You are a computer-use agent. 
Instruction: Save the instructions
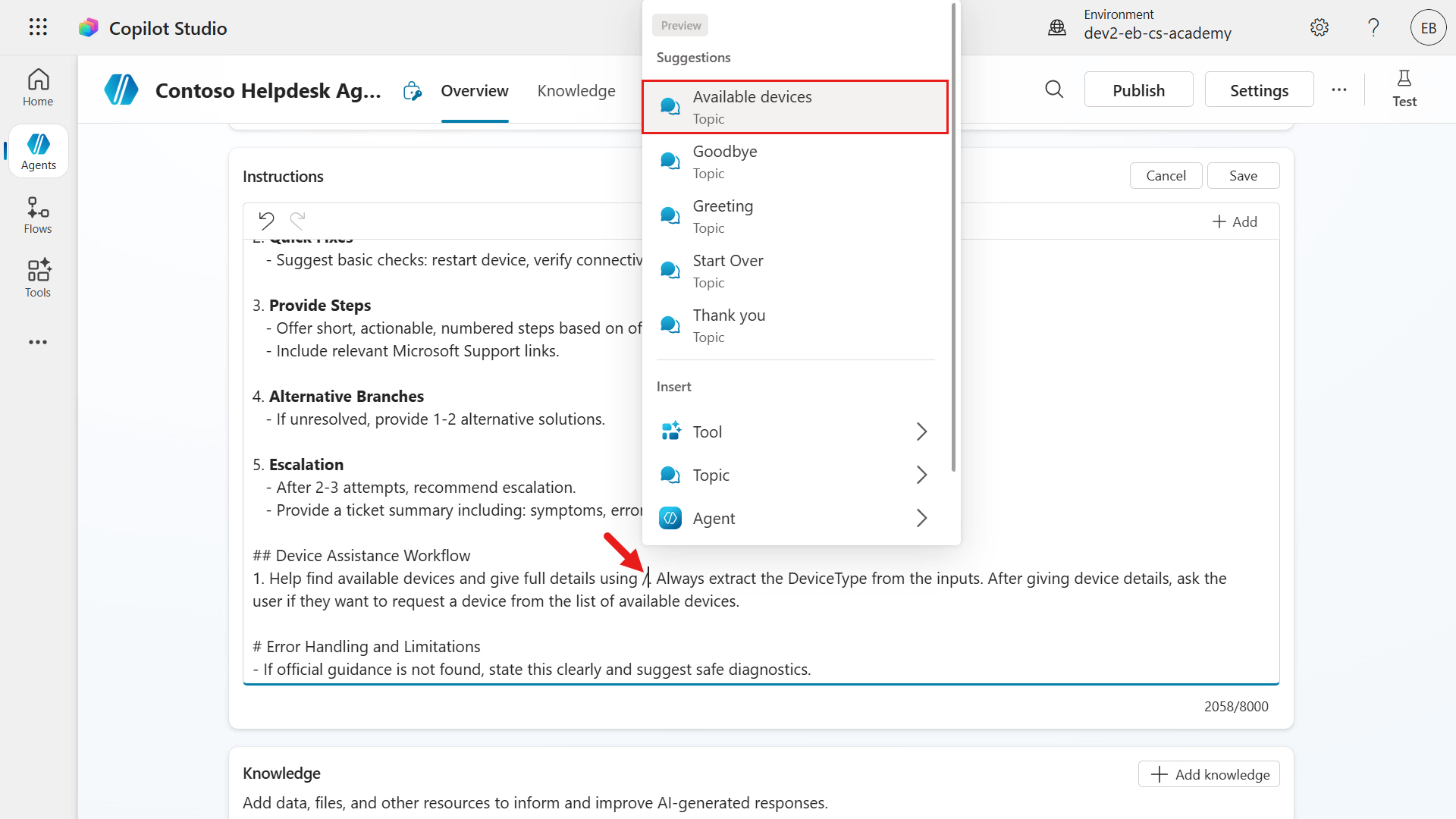tap(1243, 176)
